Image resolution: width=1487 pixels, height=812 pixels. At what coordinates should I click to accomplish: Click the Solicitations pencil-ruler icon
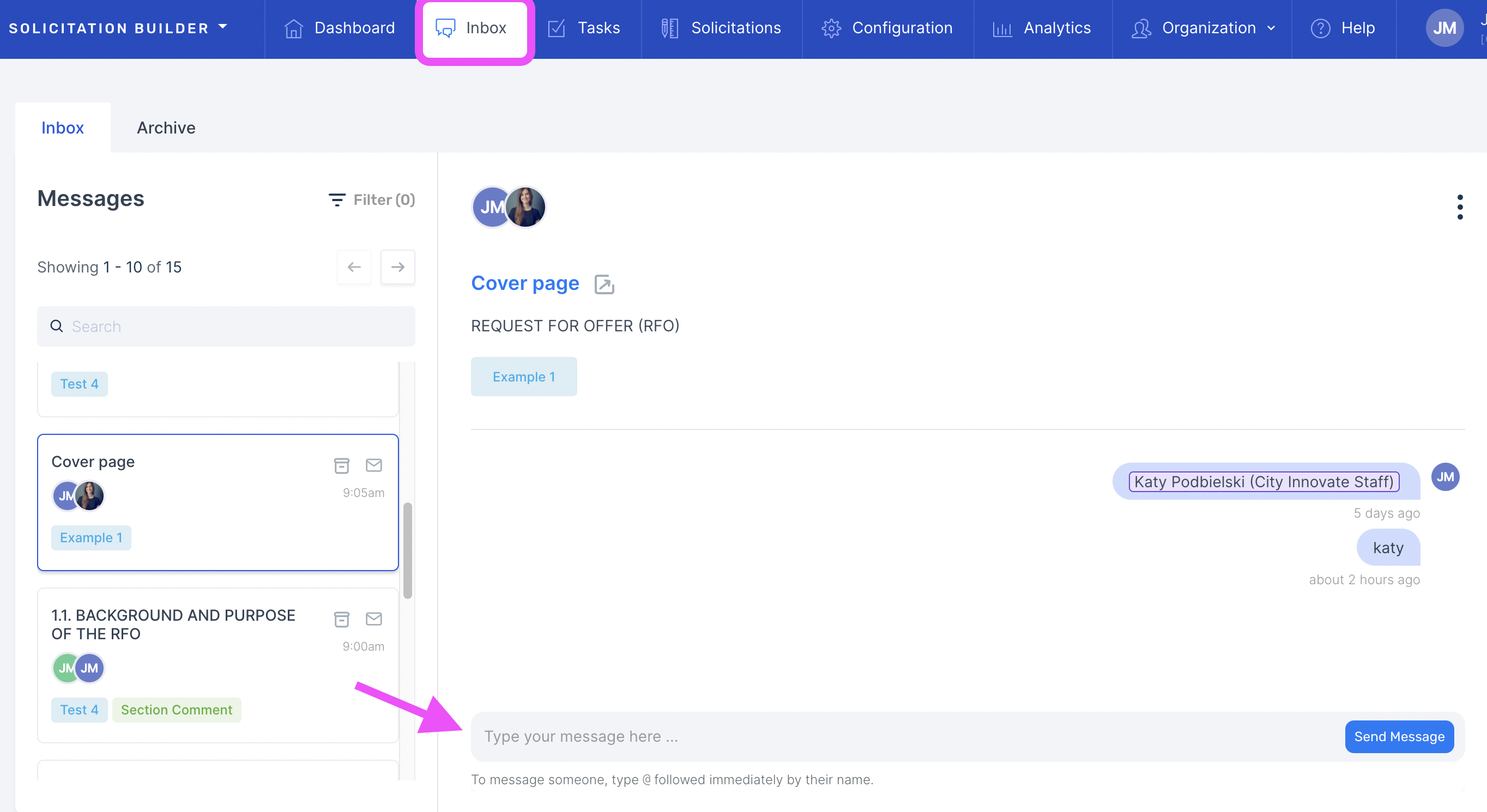click(669, 28)
